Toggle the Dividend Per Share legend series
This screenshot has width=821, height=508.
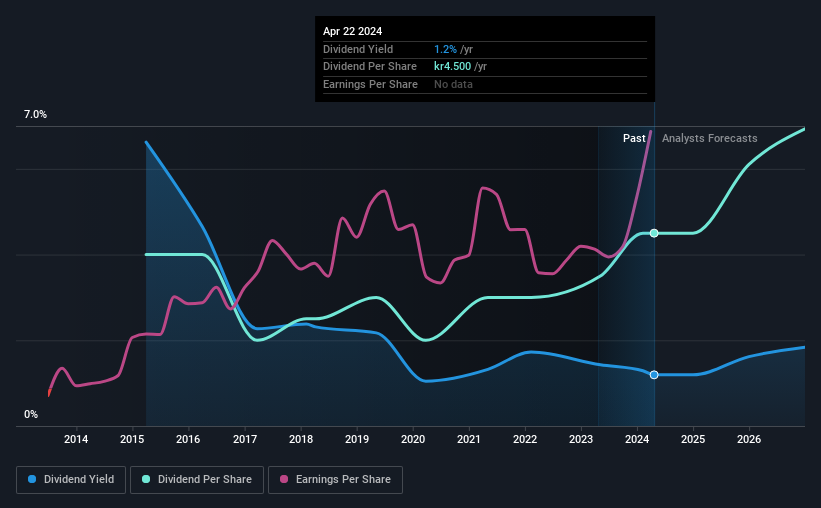coord(197,480)
